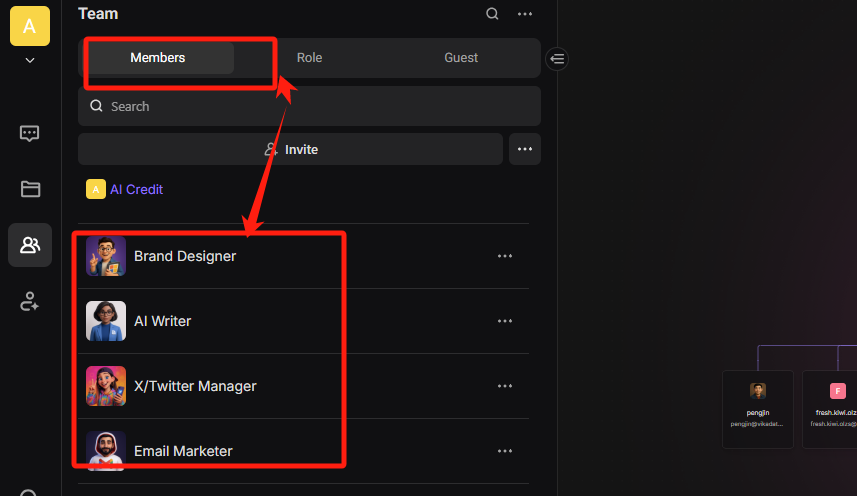Open more options next to Invite button
The height and width of the screenshot is (496, 857).
[x=525, y=149]
